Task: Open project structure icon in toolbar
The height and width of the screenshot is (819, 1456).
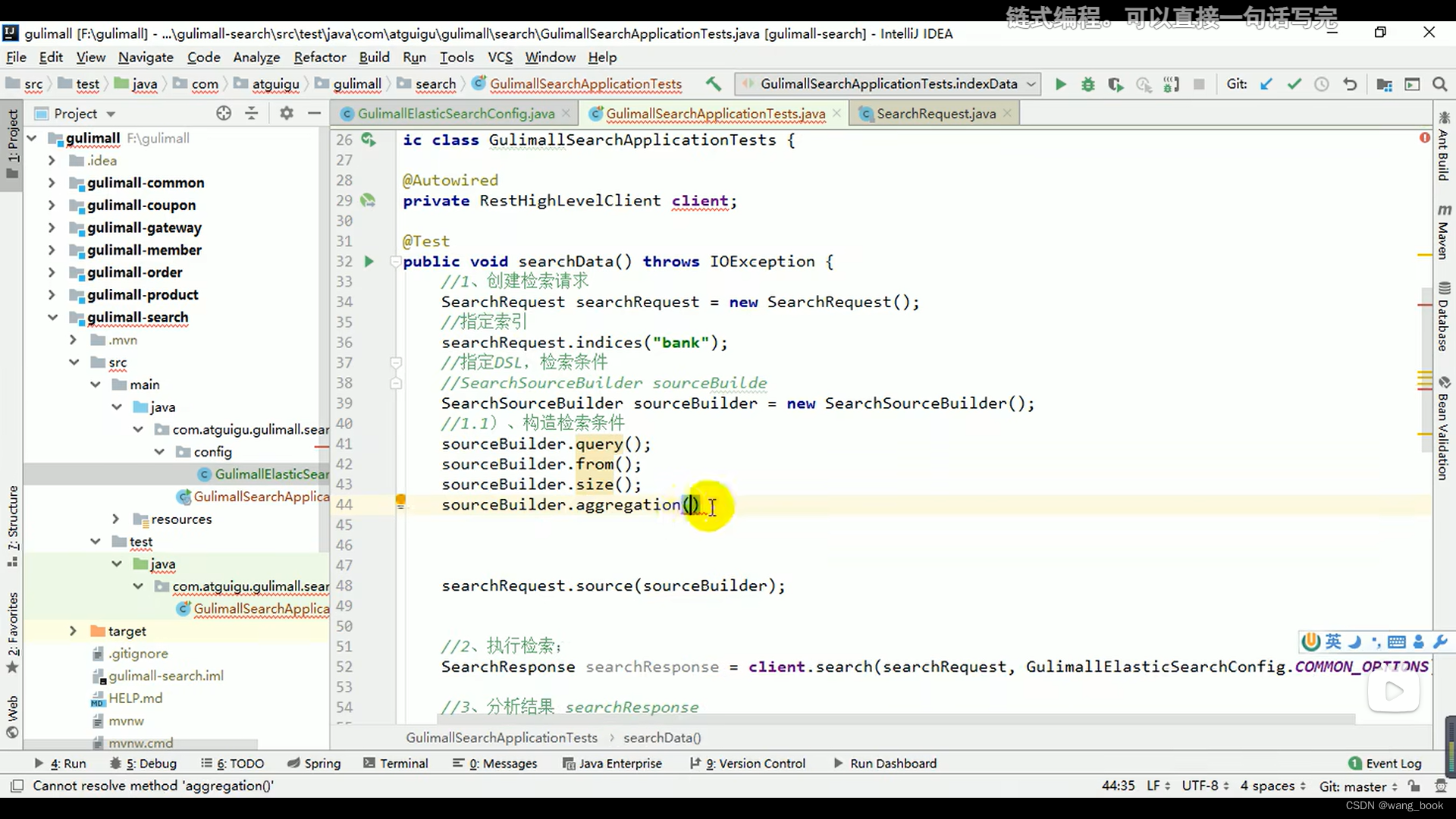Action: [1385, 84]
